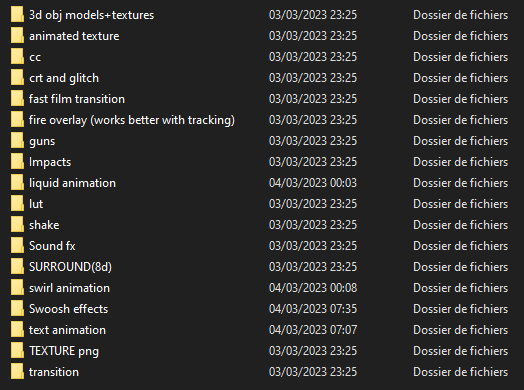Click the 'Swoosh effects' folder name

click(69, 309)
